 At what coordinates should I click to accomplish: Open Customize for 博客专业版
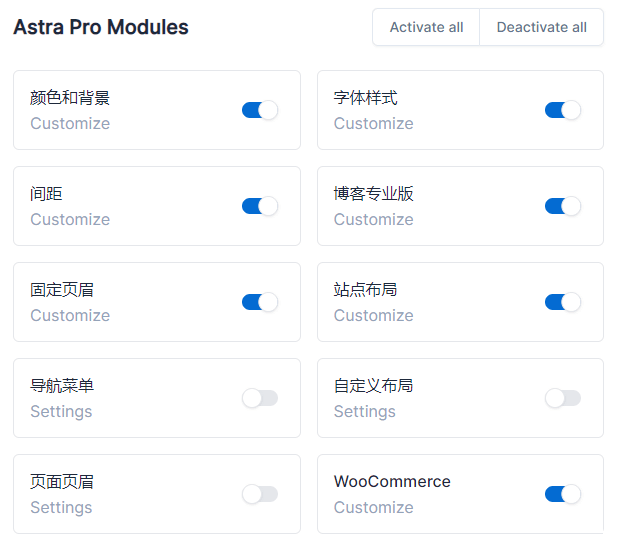373,220
